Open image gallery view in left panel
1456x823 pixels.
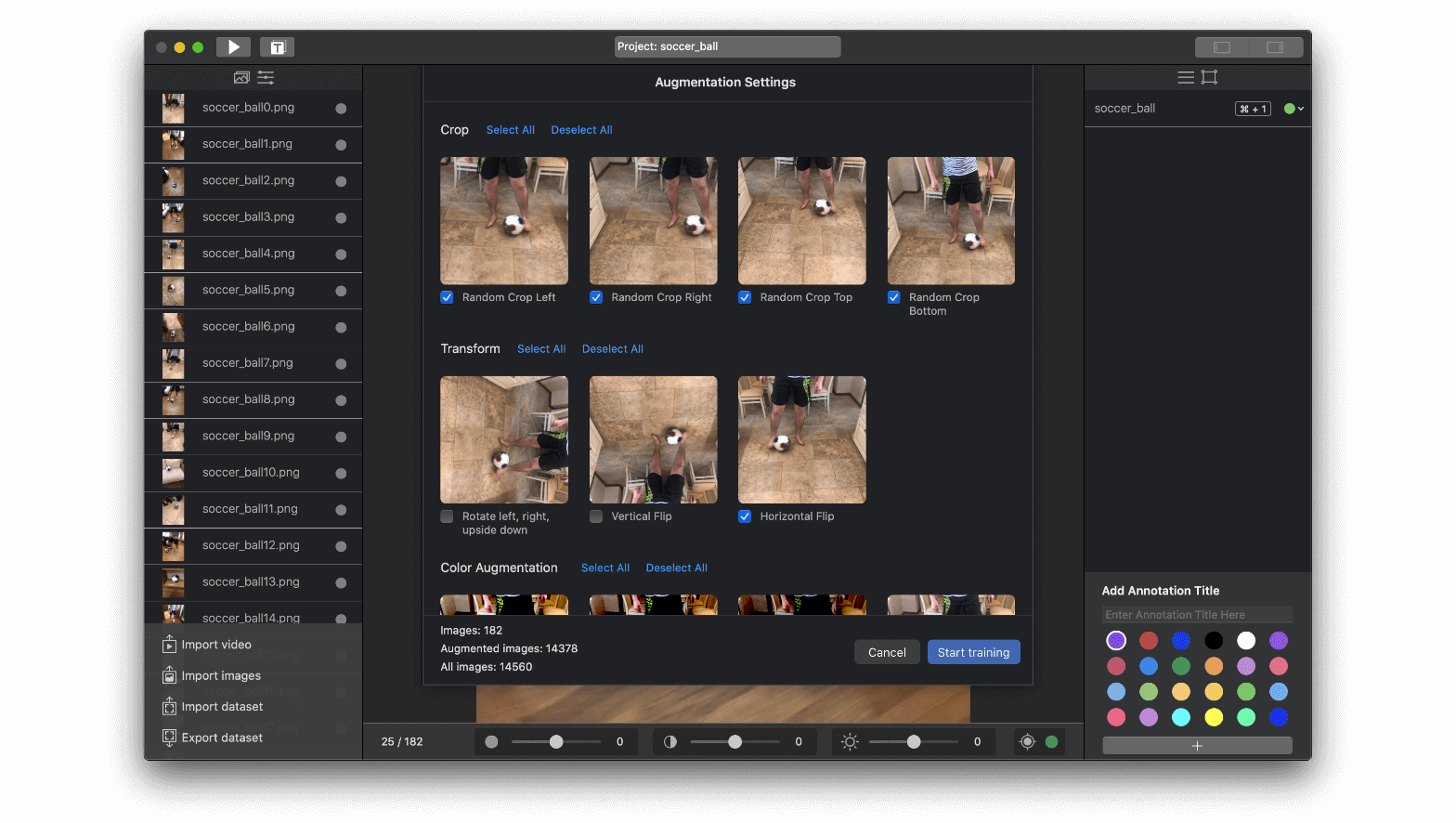(241, 78)
